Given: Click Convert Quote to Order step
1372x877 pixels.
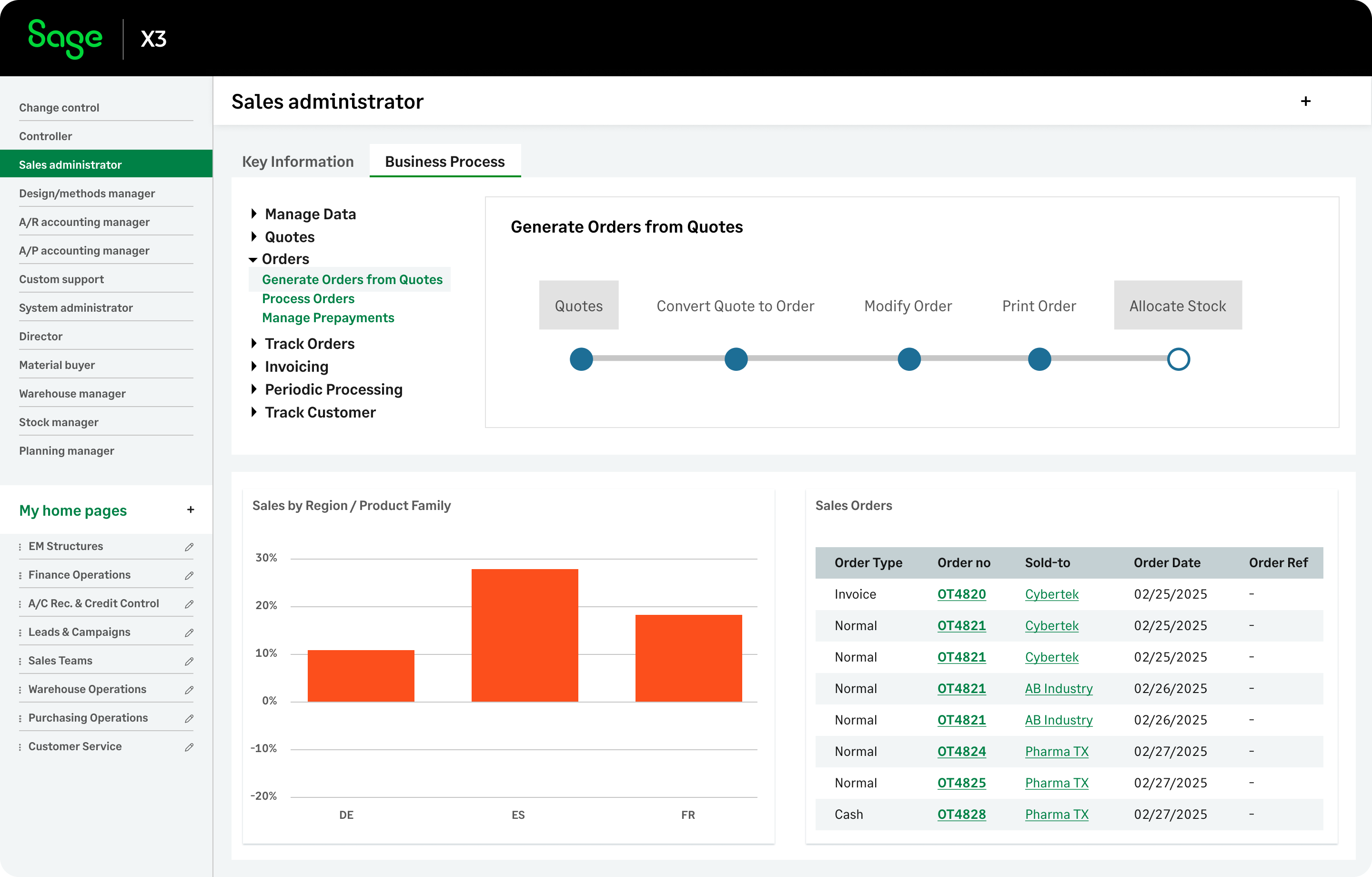Looking at the screenshot, I should (x=736, y=306).
